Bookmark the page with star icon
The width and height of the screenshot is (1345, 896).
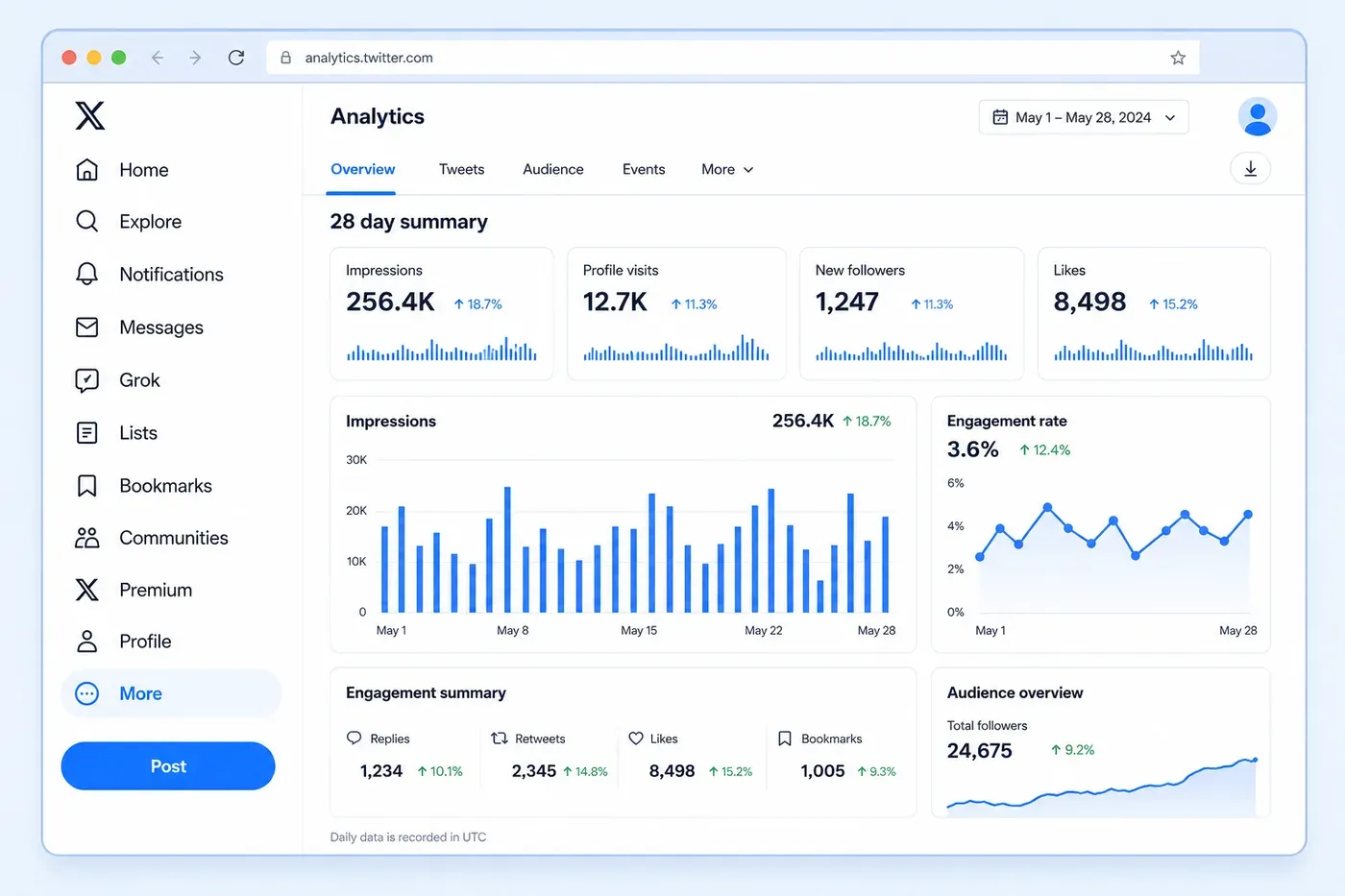click(x=1178, y=58)
